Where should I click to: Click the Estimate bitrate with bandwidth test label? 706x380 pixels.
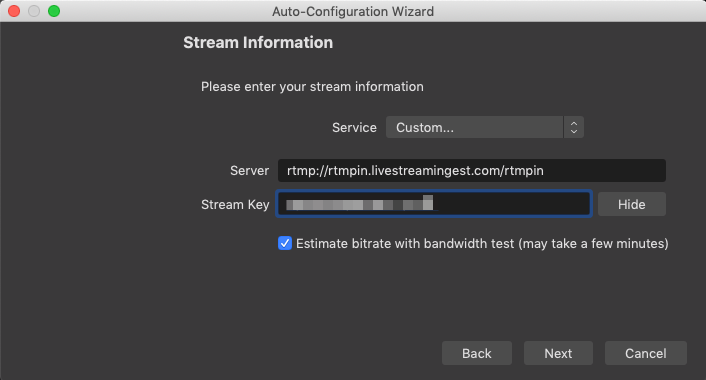click(482, 244)
